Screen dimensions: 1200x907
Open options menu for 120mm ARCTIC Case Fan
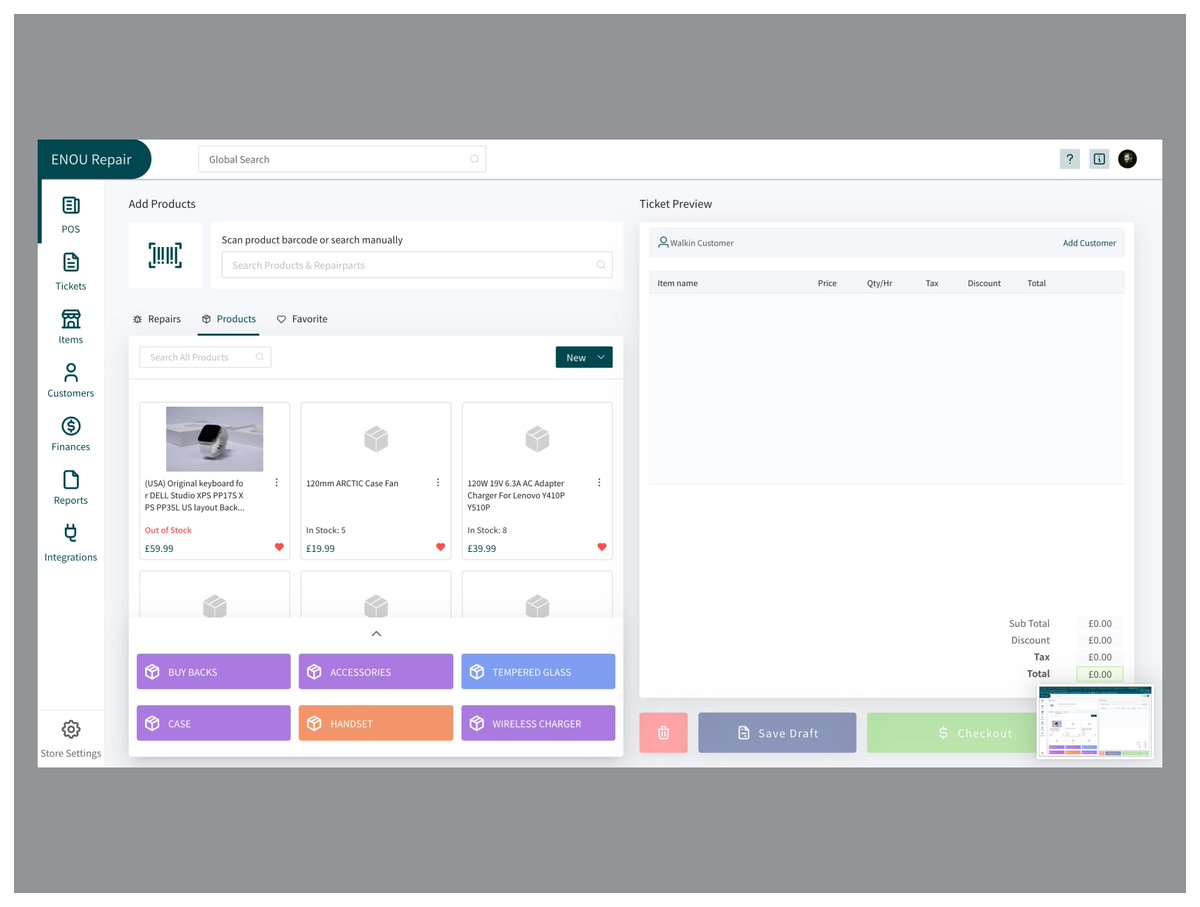(438, 482)
